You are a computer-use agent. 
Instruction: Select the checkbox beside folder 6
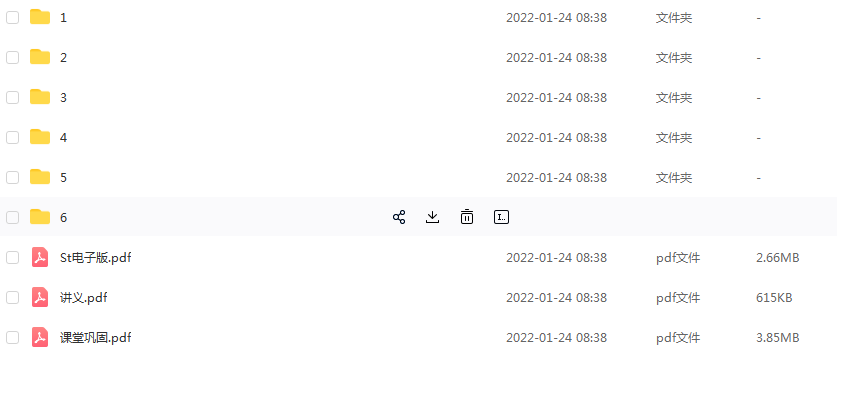tap(13, 217)
